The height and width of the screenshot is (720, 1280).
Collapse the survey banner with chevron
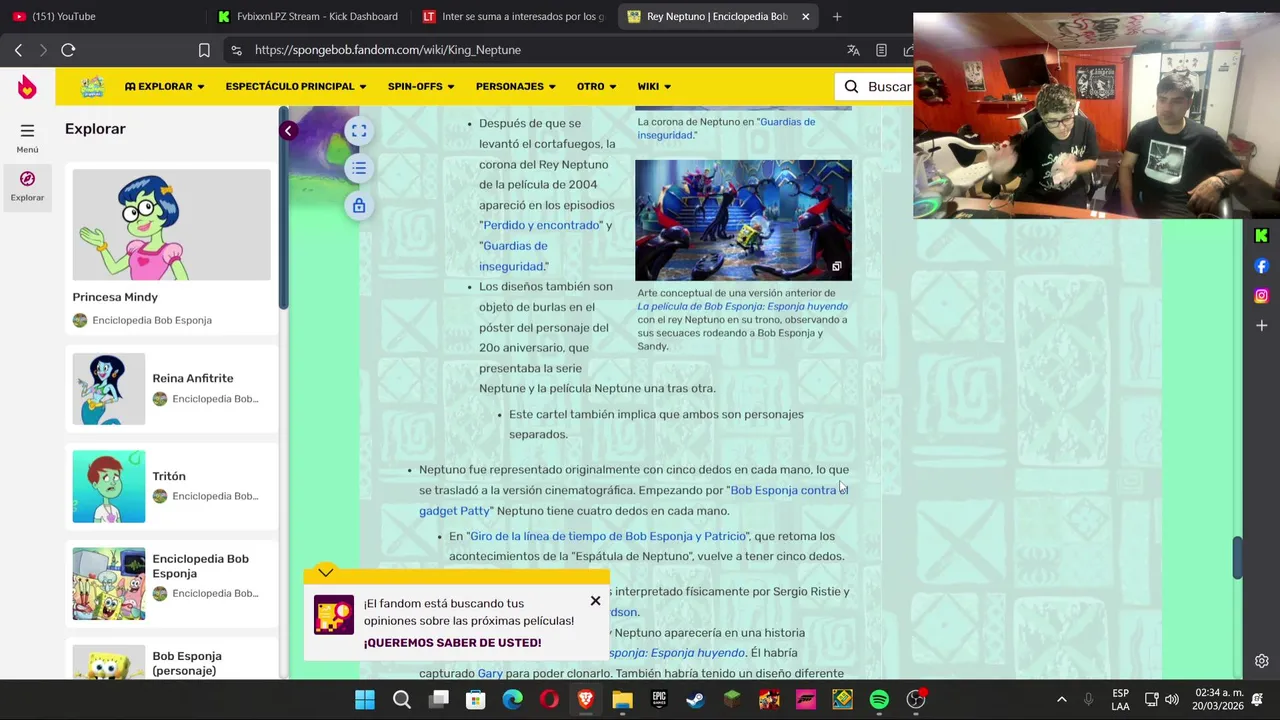(x=326, y=573)
